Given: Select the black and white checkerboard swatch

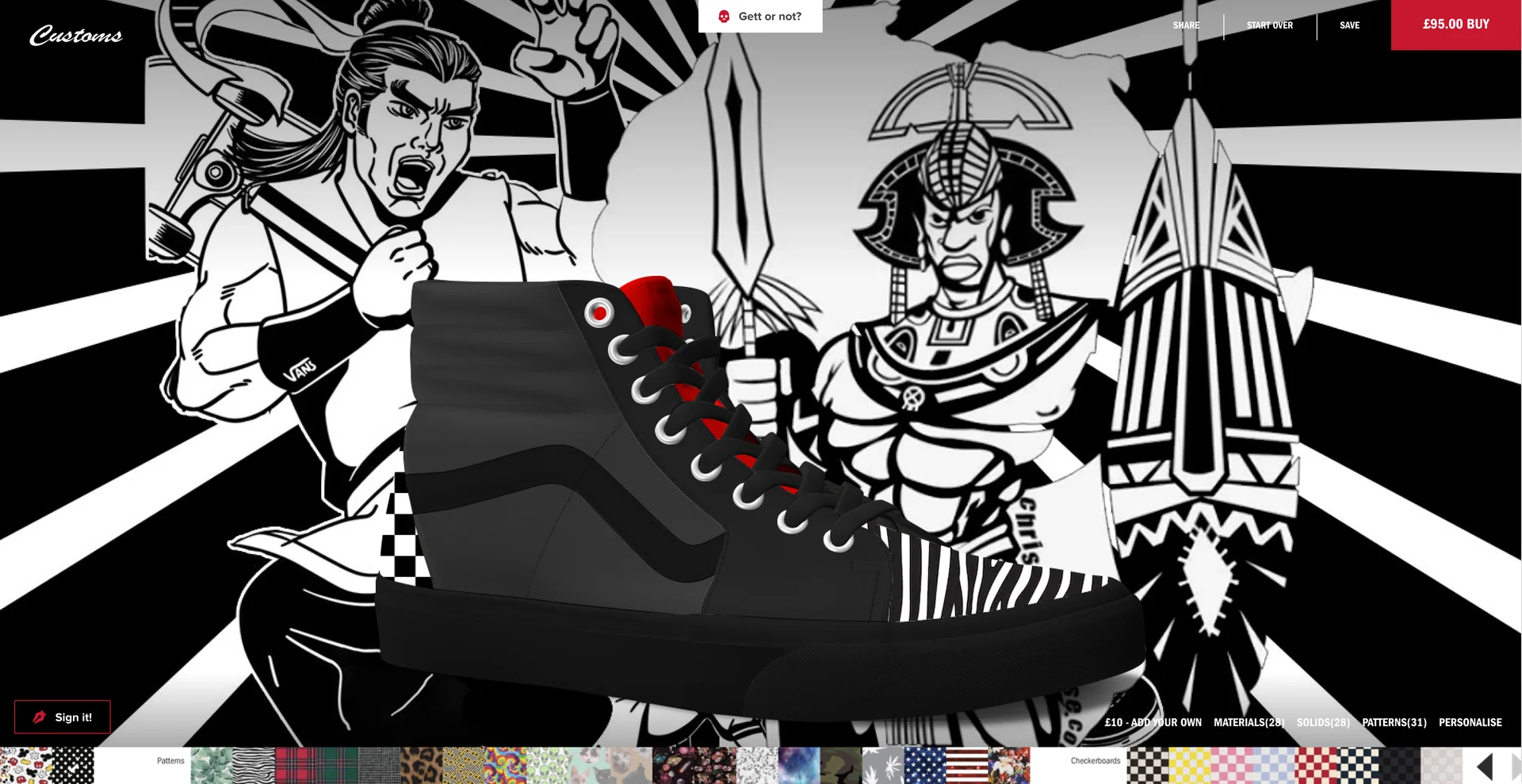Looking at the screenshot, I should 1148,766.
